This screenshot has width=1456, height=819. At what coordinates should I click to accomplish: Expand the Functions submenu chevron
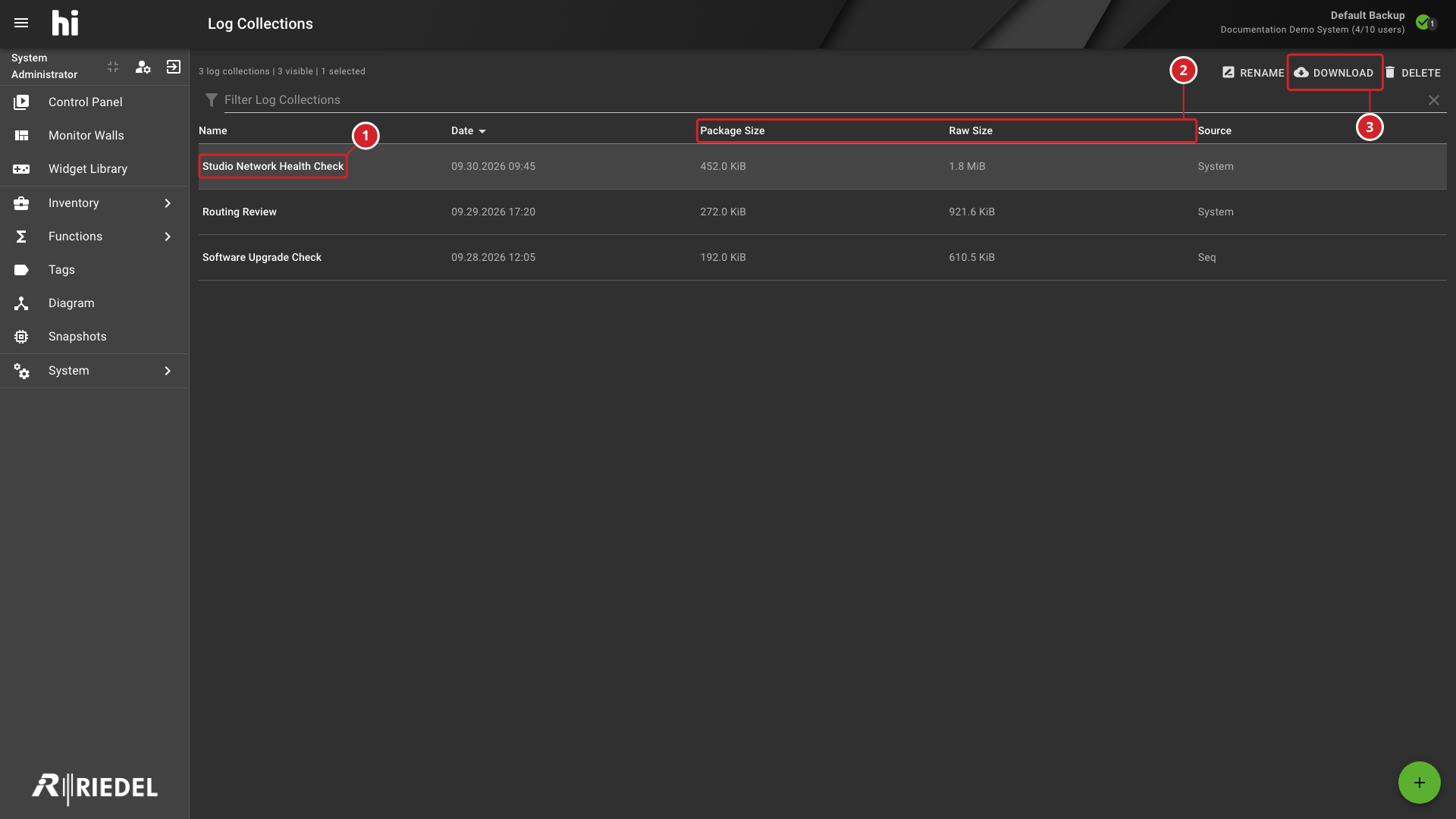click(x=168, y=237)
